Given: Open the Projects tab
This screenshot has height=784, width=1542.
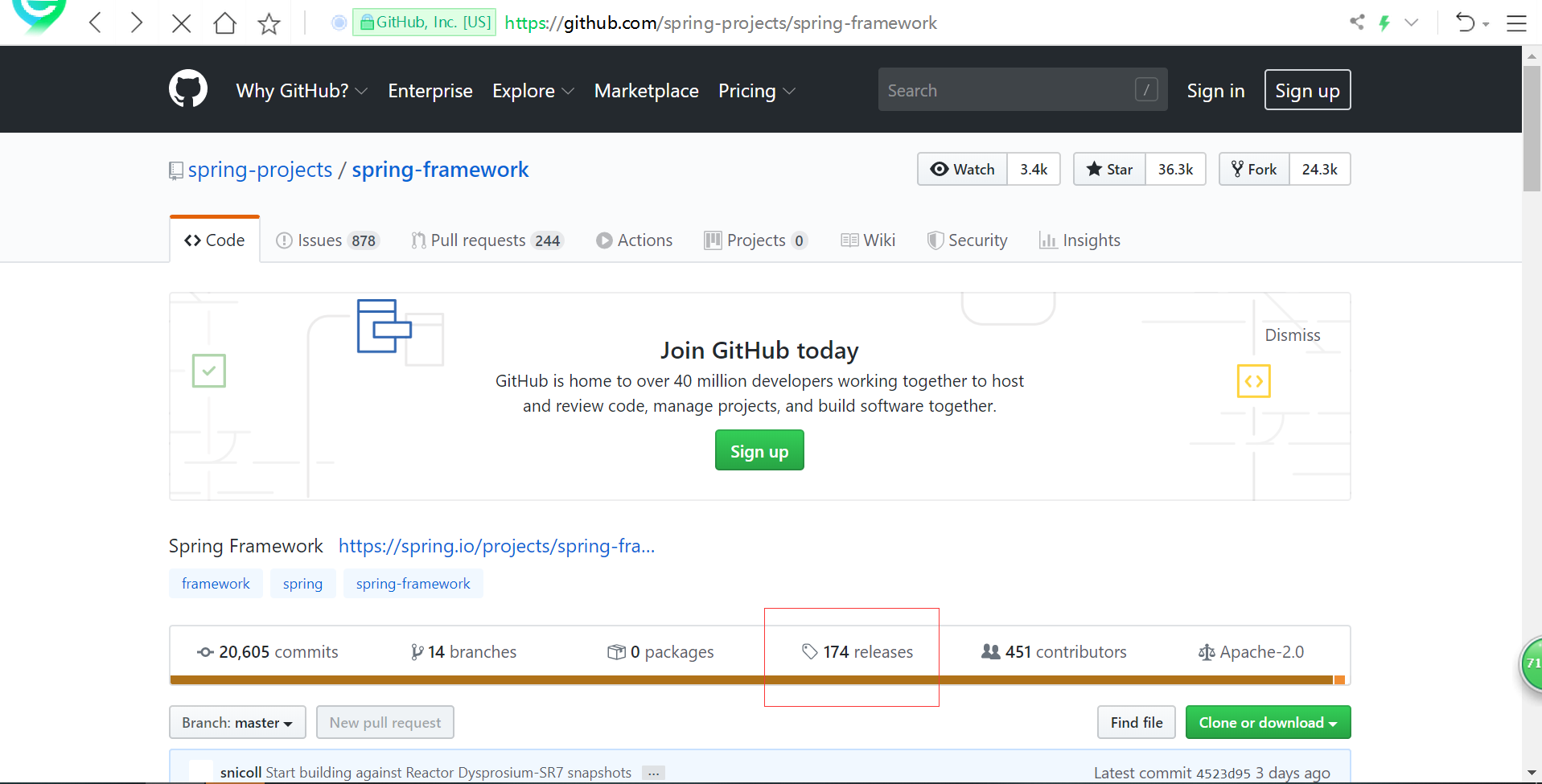Looking at the screenshot, I should [755, 240].
